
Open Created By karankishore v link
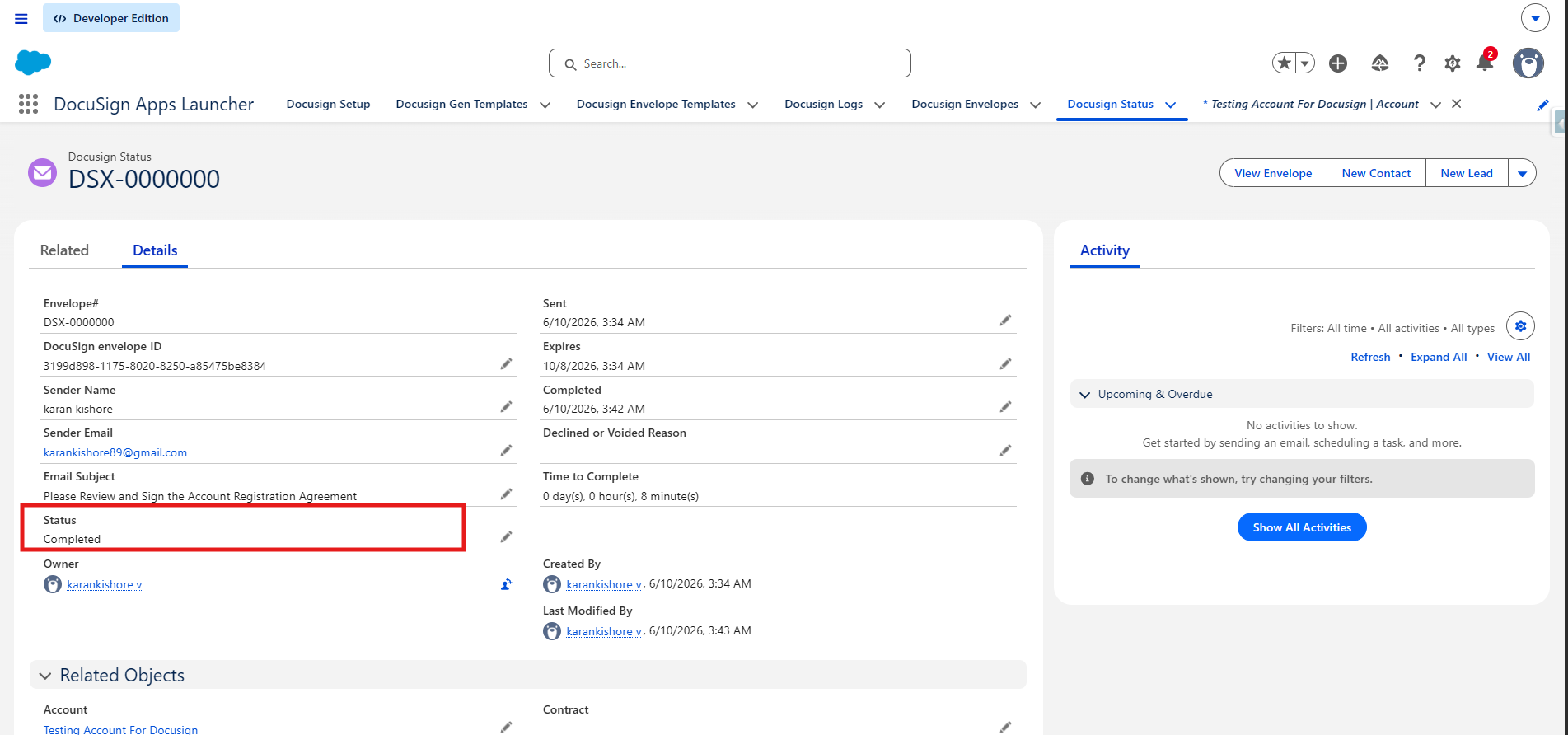pyautogui.click(x=604, y=584)
